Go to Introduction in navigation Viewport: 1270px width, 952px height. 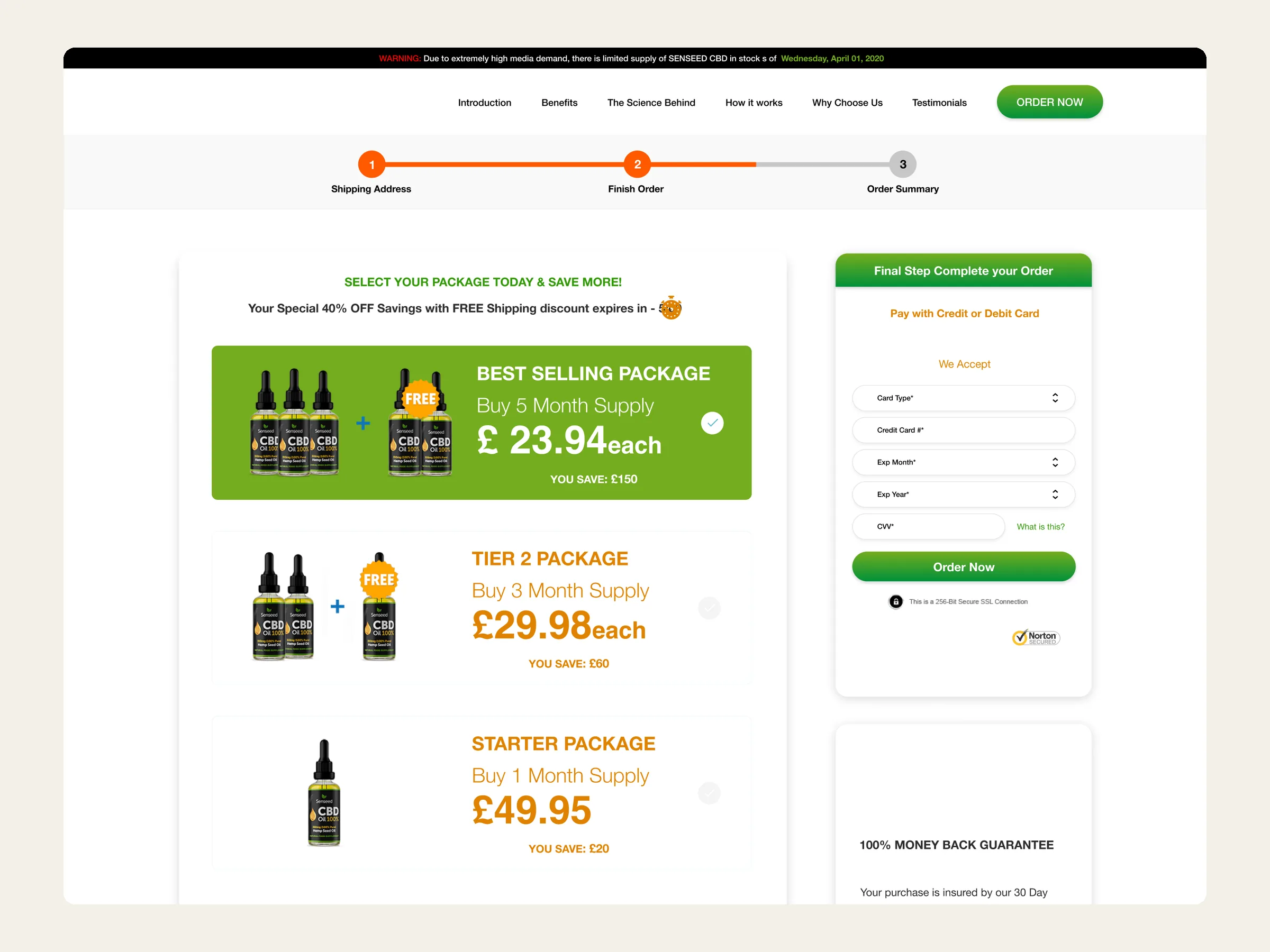click(x=485, y=103)
